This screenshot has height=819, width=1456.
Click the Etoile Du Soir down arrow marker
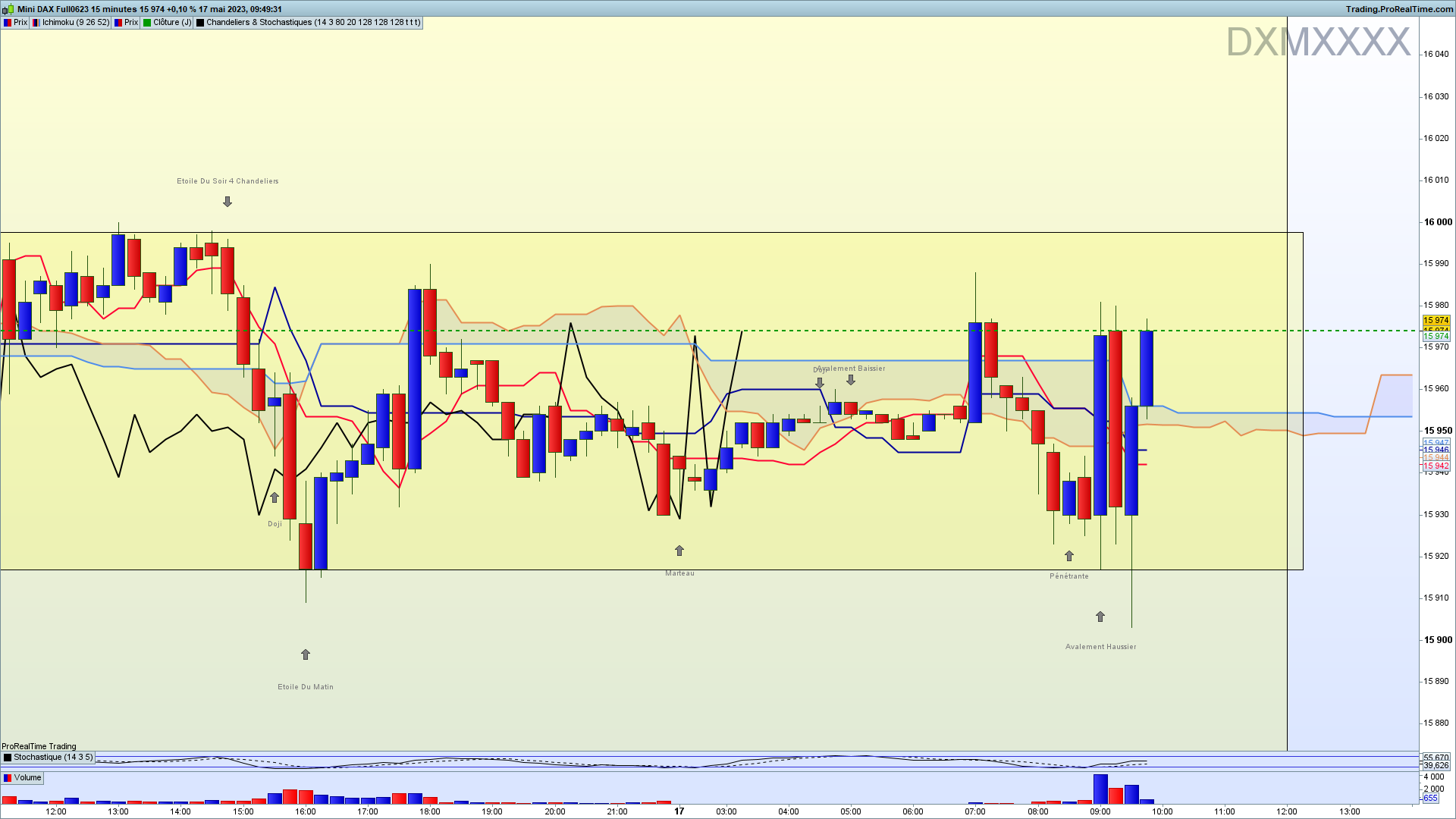tap(227, 202)
